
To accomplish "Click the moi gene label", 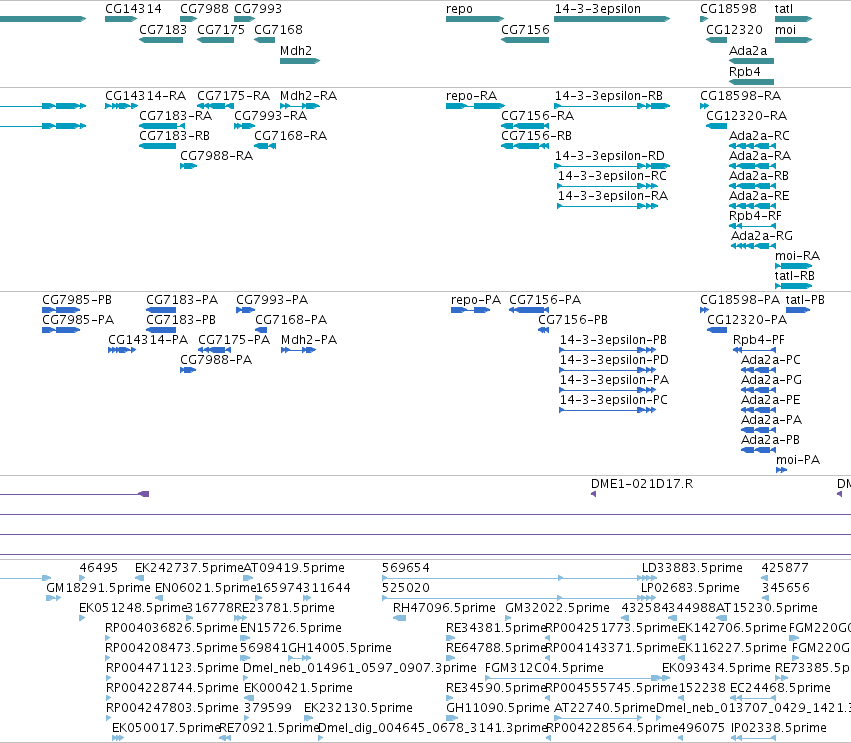I will click(785, 30).
